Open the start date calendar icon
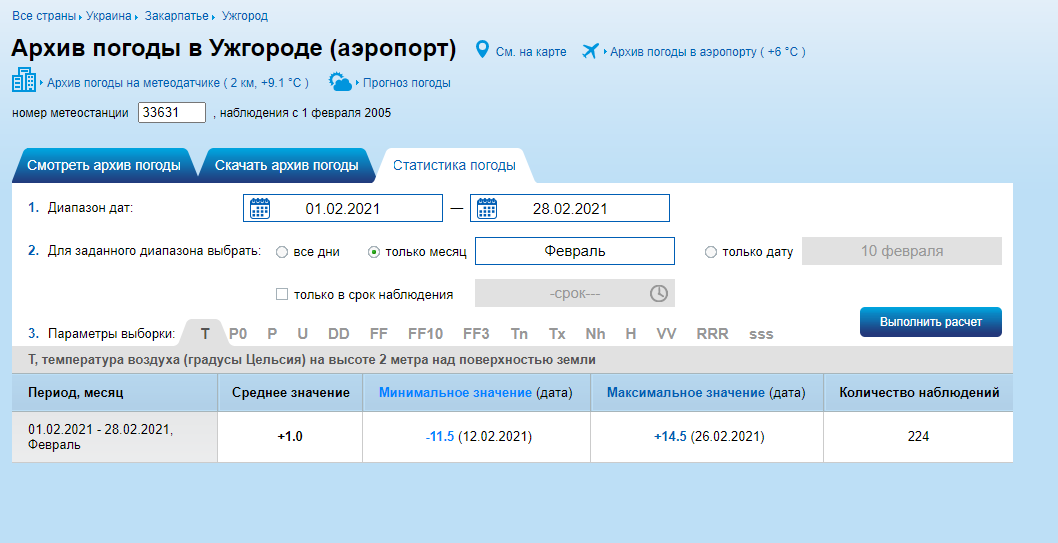1058x543 pixels. click(260, 208)
